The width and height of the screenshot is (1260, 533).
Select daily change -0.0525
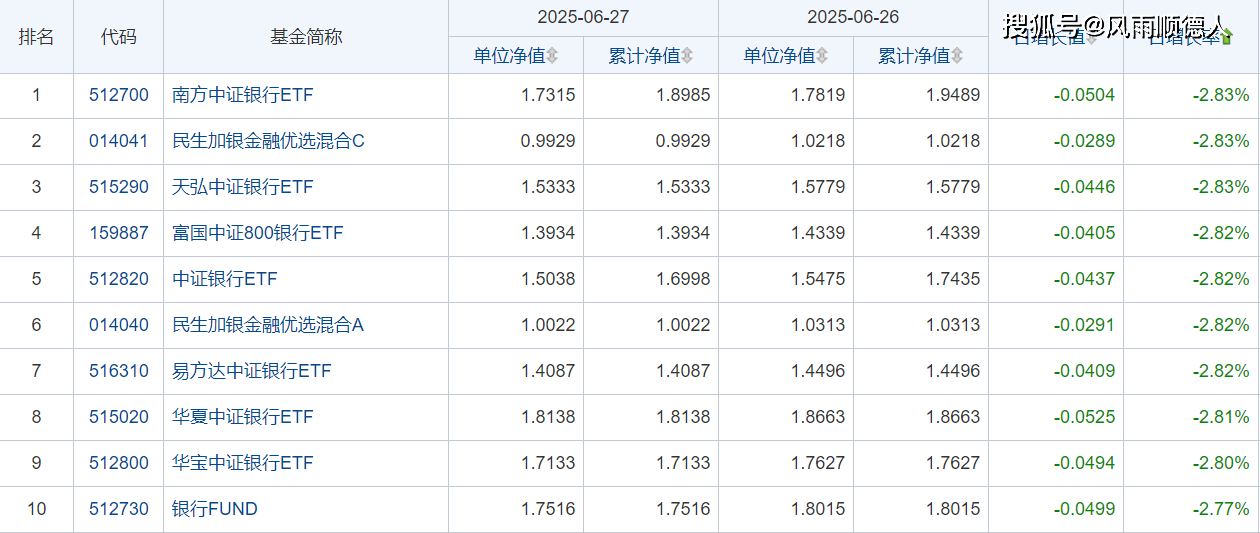1084,418
